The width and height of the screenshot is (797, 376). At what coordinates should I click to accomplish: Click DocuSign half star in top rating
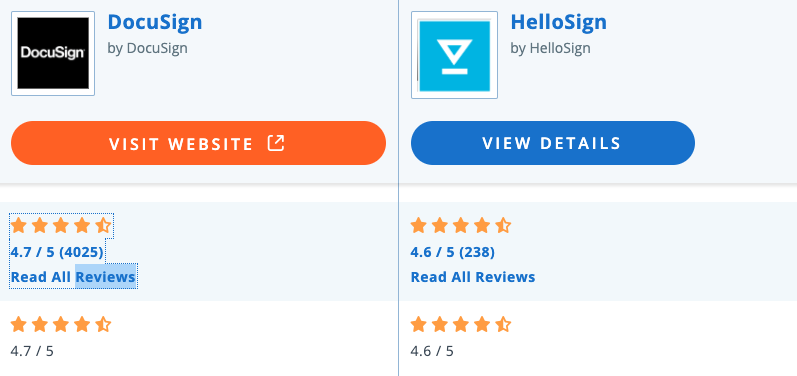[103, 226]
